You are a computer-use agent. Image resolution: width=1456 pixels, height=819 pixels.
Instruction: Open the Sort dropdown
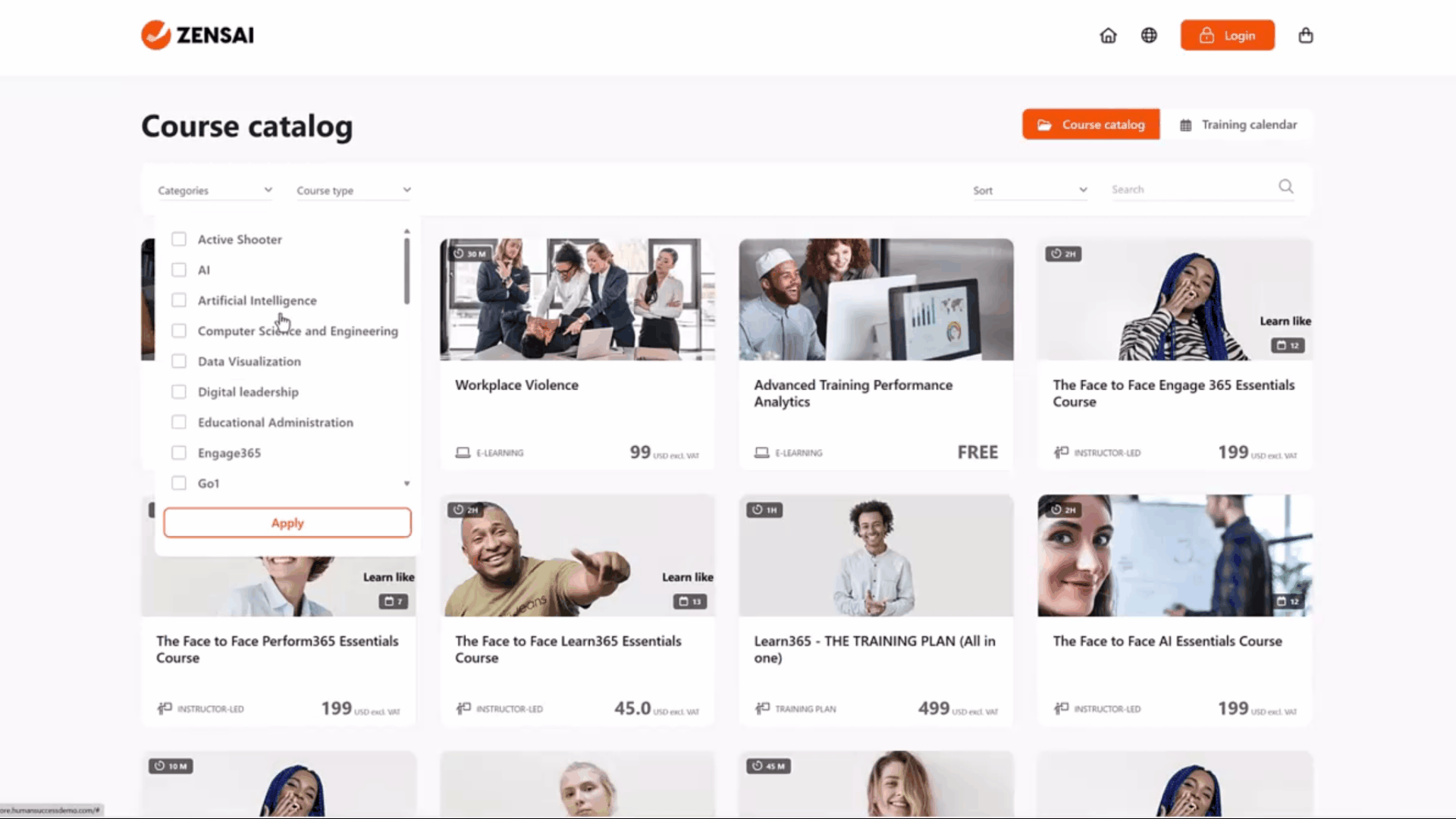click(x=1030, y=190)
